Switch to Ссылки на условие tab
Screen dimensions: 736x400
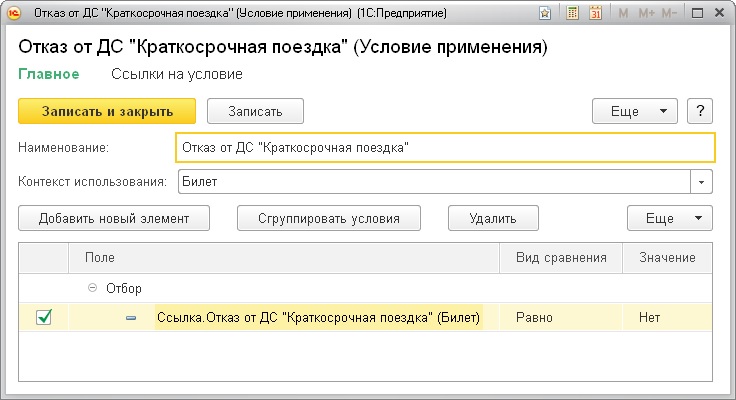[176, 74]
